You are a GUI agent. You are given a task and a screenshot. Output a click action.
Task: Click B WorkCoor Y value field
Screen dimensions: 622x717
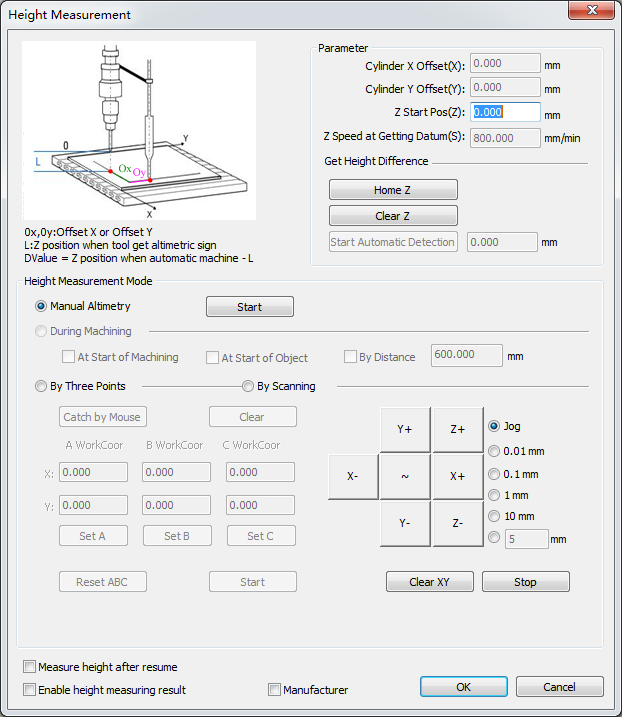coord(177,505)
